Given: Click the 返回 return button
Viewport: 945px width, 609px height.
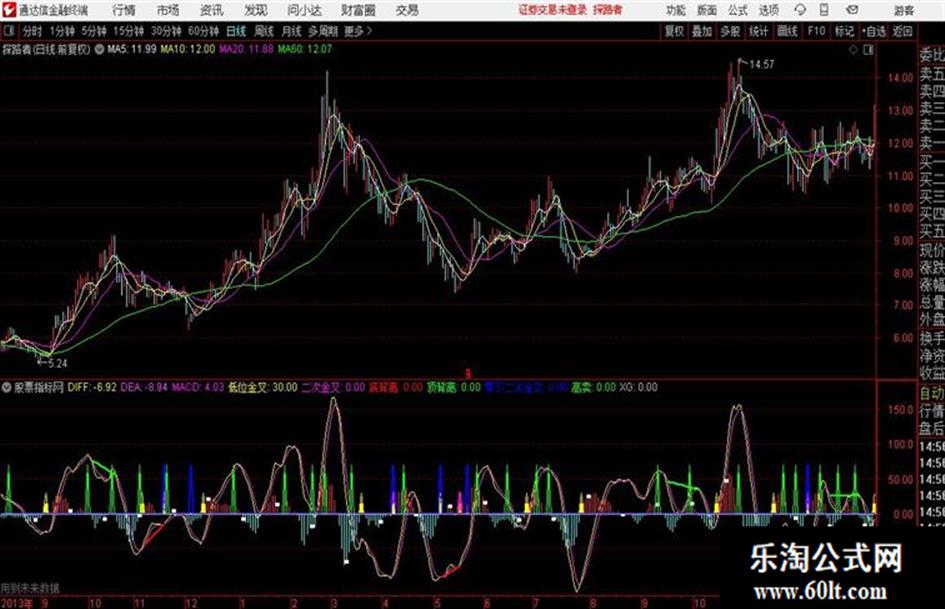Looking at the screenshot, I should 902,31.
